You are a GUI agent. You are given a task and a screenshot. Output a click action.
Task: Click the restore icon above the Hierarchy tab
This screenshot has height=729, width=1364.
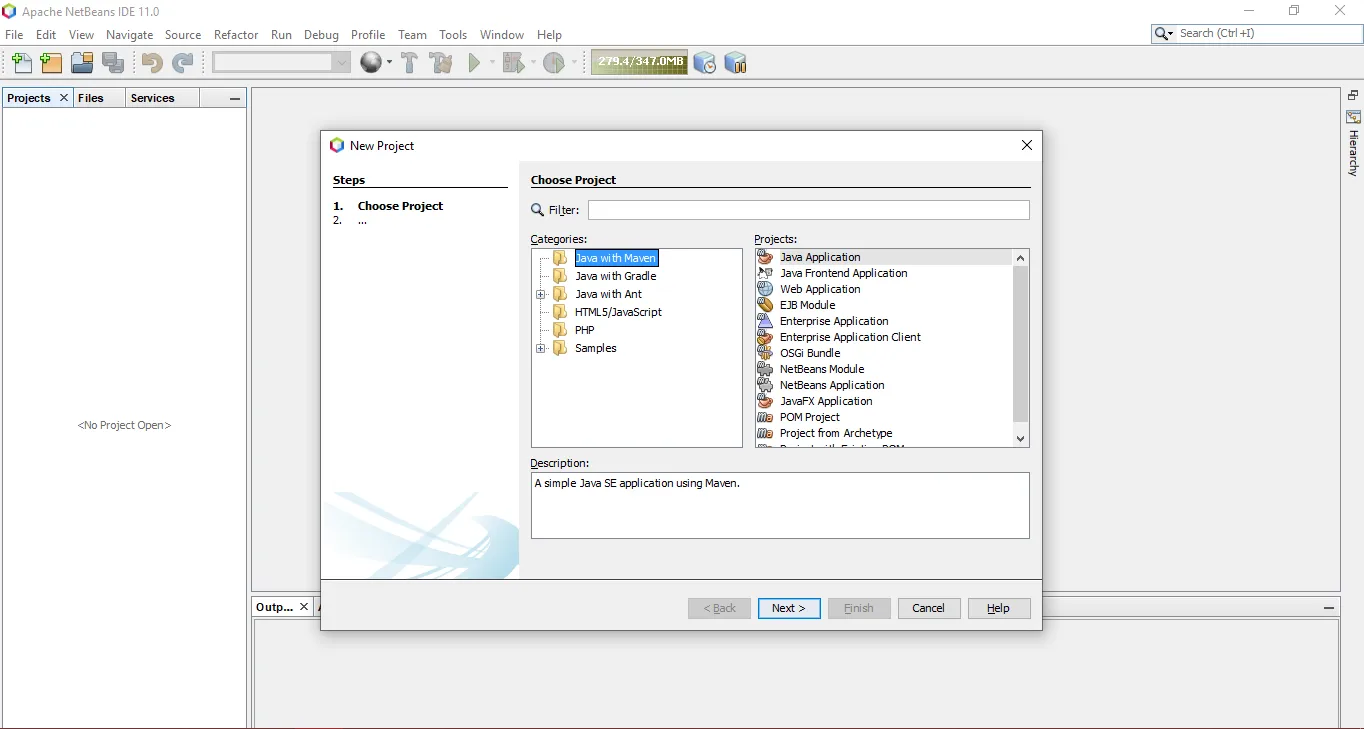1353,96
